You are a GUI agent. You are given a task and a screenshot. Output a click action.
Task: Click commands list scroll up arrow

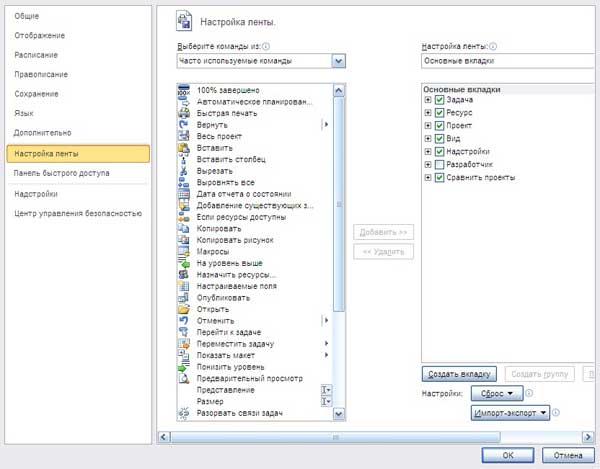click(339, 91)
